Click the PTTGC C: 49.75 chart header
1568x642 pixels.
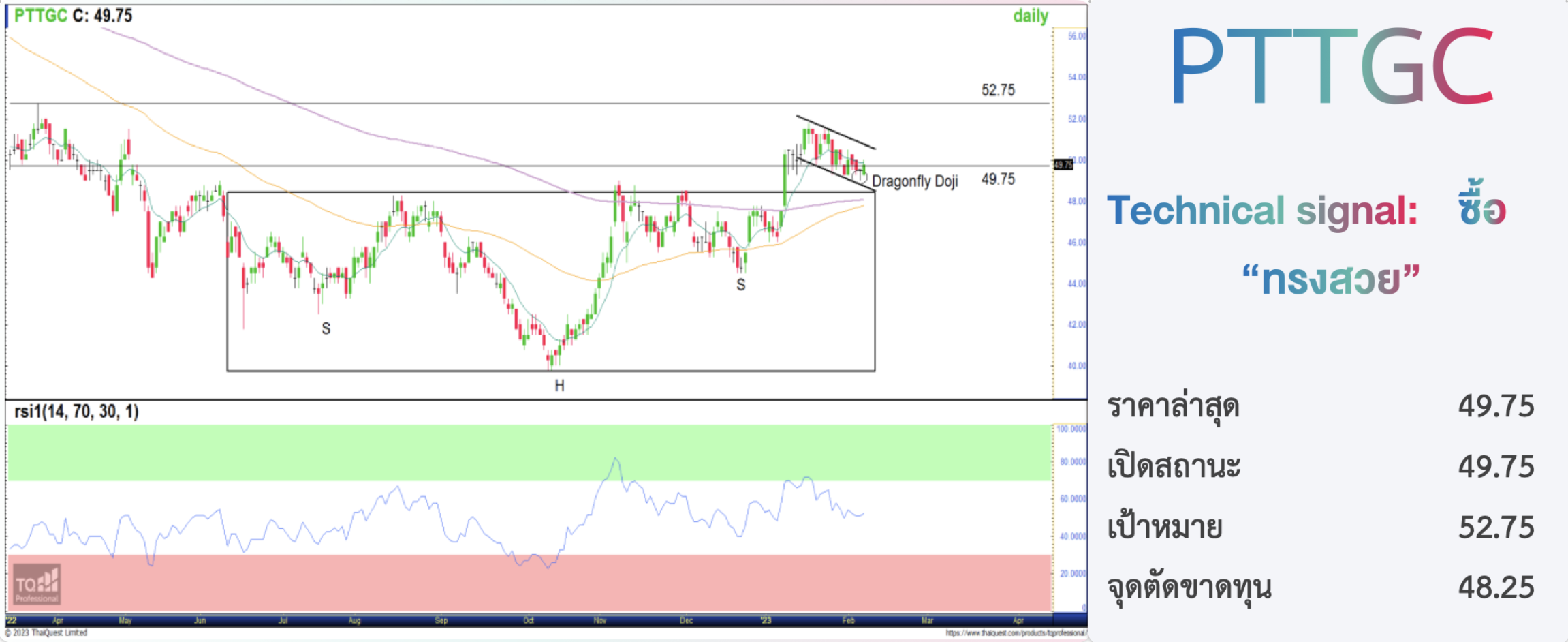tap(74, 16)
